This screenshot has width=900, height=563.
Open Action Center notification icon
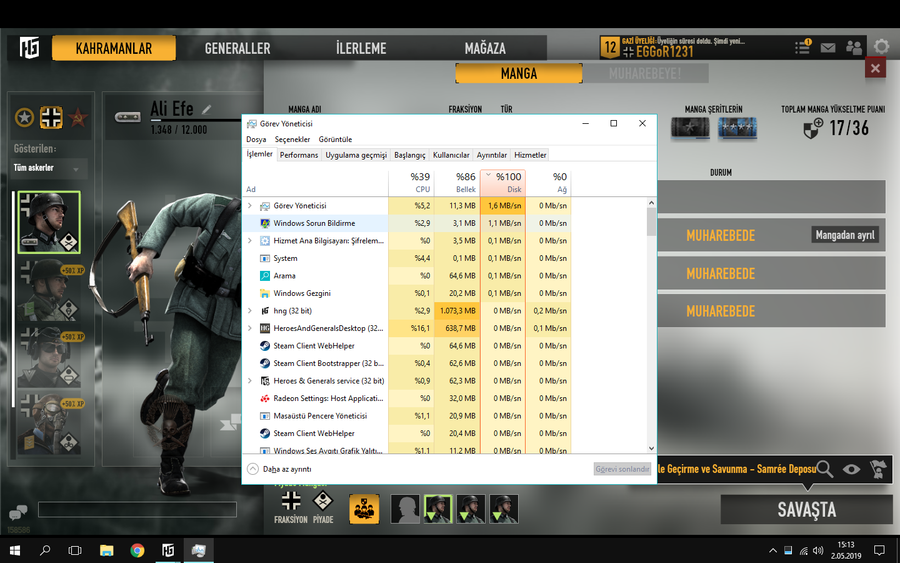[879, 551]
